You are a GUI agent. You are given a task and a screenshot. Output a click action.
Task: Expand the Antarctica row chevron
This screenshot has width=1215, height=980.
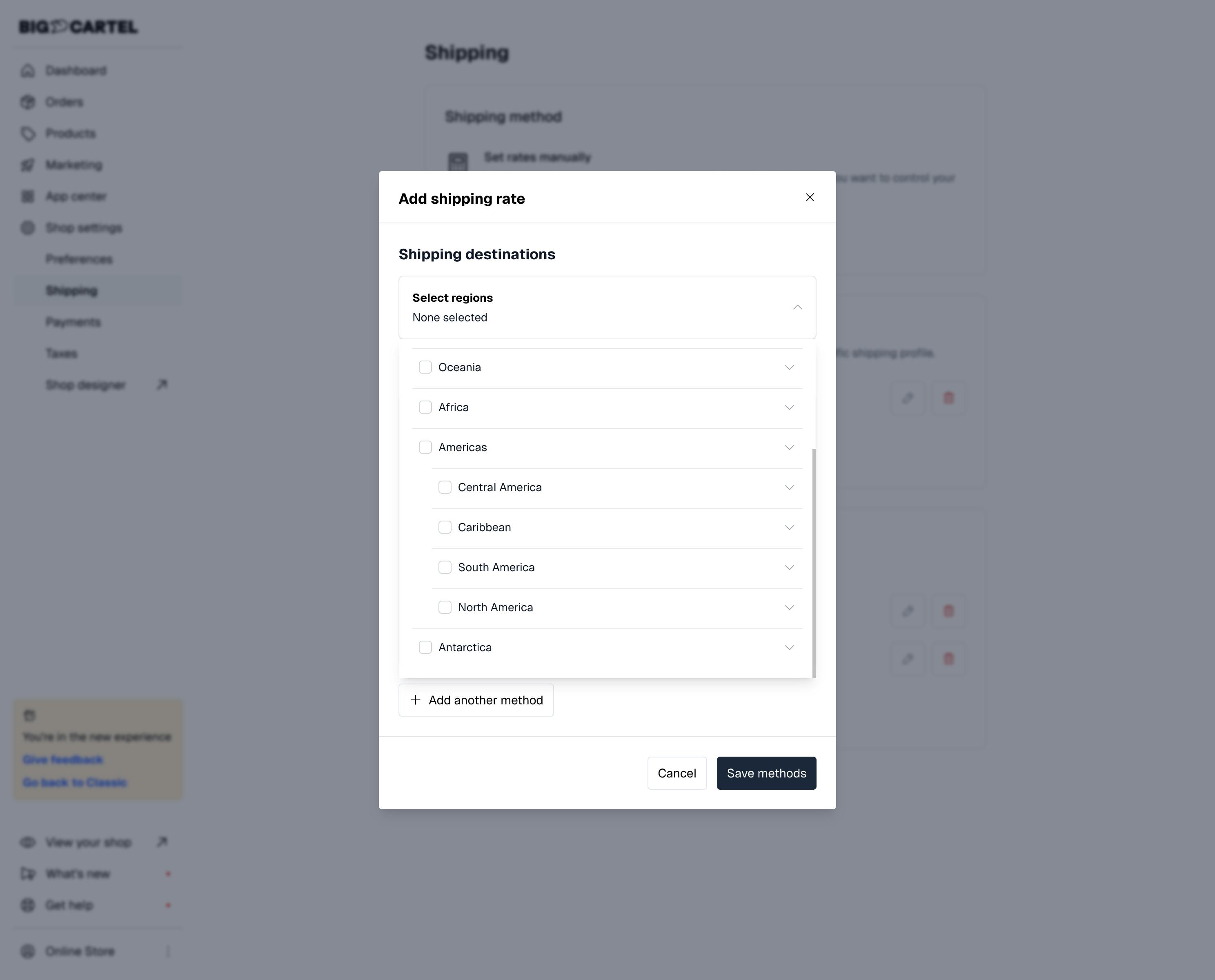pyautogui.click(x=790, y=648)
